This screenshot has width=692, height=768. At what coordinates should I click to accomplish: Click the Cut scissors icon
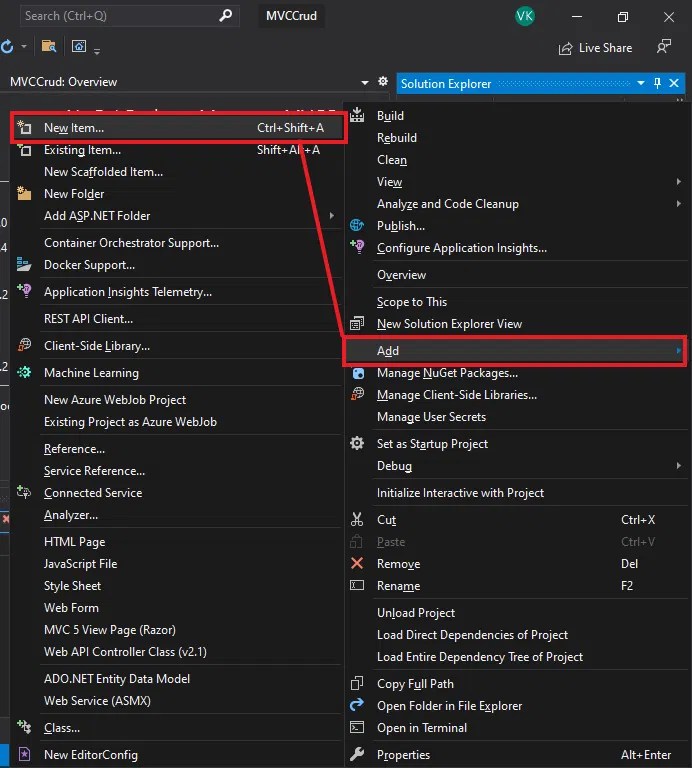(x=357, y=519)
